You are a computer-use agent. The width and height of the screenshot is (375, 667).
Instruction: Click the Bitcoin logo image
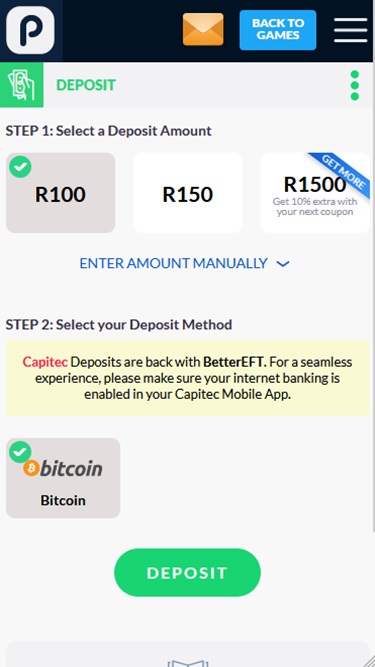click(x=63, y=468)
